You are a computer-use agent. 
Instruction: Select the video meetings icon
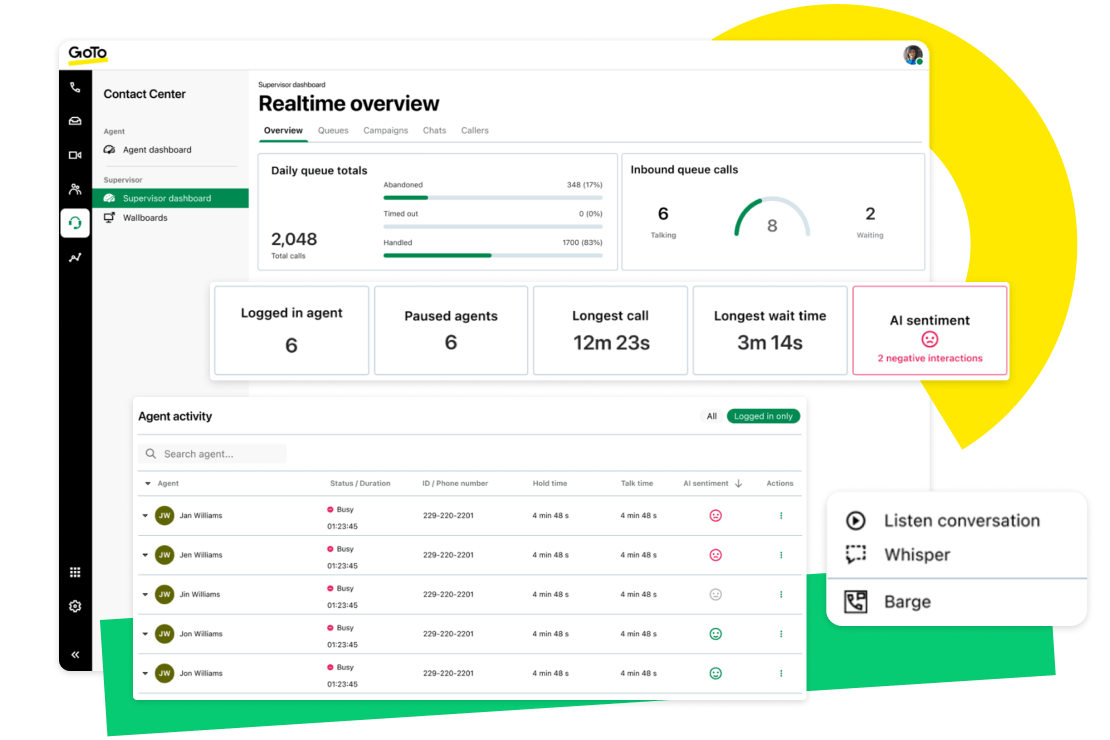coord(75,155)
